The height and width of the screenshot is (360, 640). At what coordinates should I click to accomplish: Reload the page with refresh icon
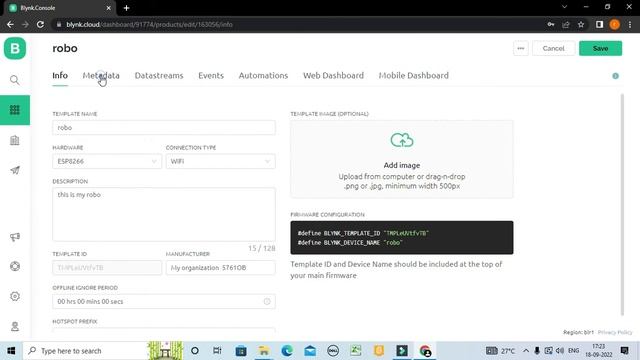click(40, 24)
